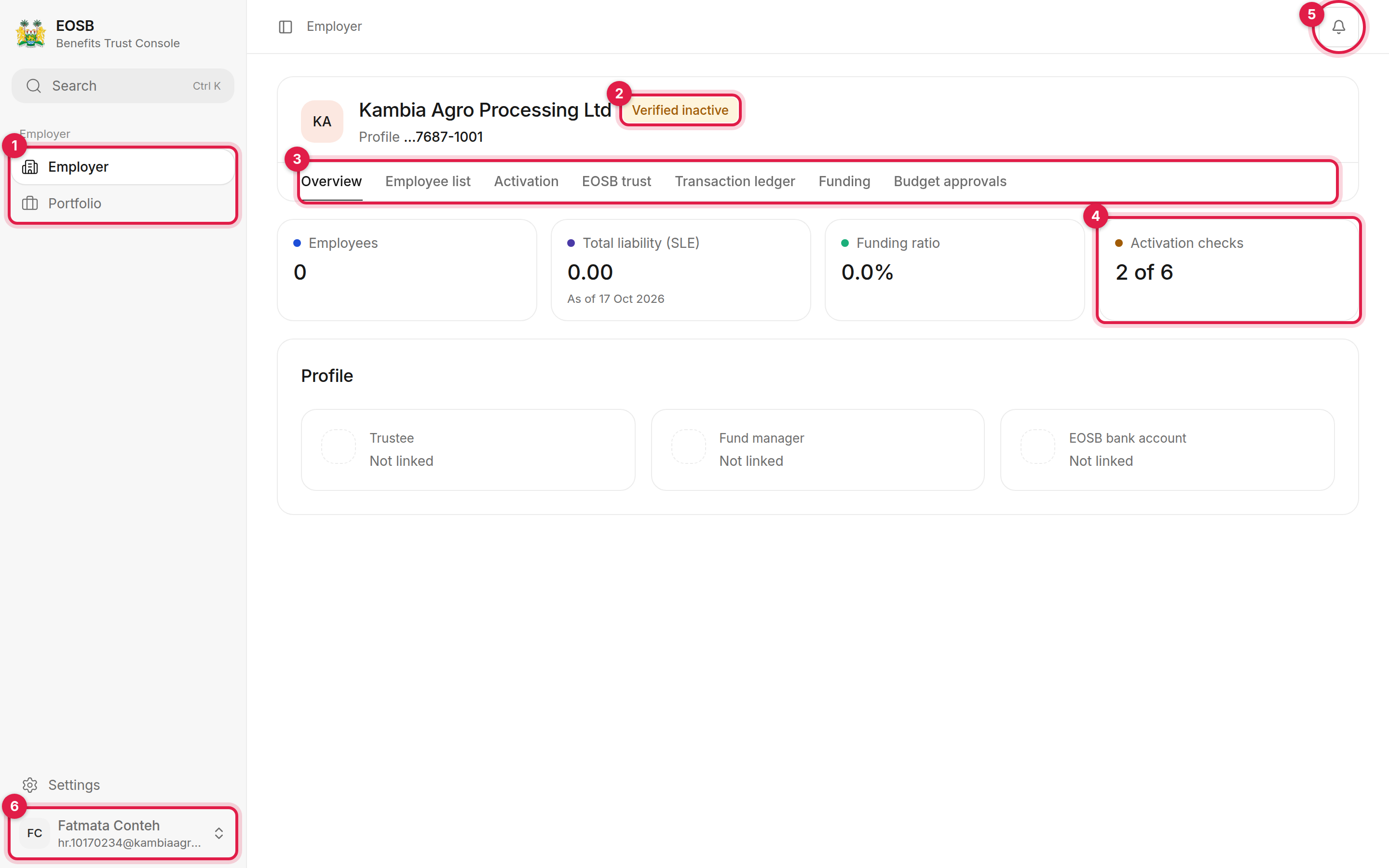This screenshot has height=868, width=1389.
Task: Click the Funding ratio card
Action: (x=954, y=270)
